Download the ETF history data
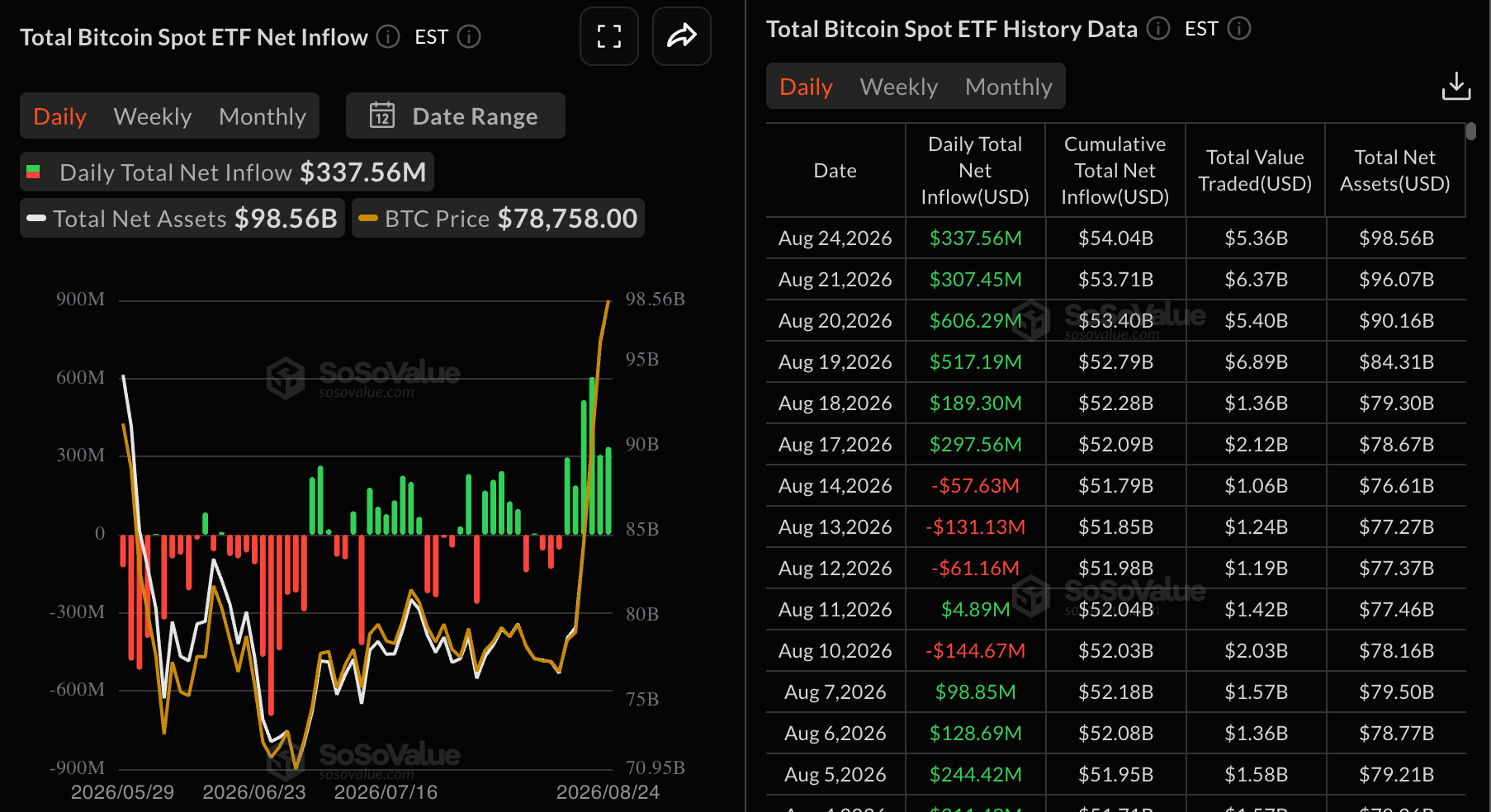The width and height of the screenshot is (1491, 812). point(1456,86)
